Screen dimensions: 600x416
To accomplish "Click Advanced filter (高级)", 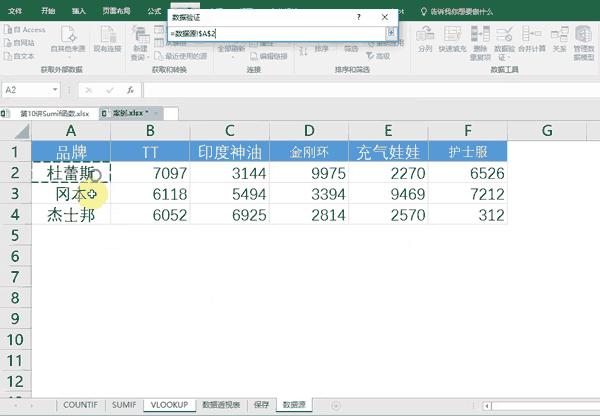I will [378, 56].
